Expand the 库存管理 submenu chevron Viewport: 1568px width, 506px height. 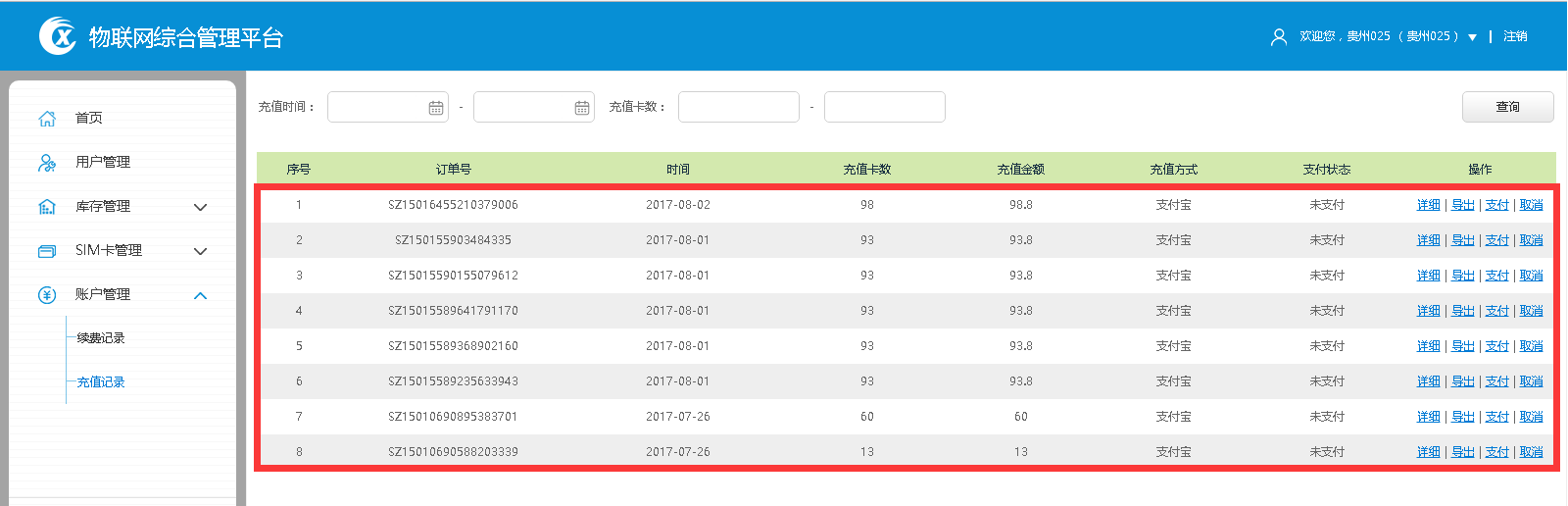pyautogui.click(x=201, y=207)
